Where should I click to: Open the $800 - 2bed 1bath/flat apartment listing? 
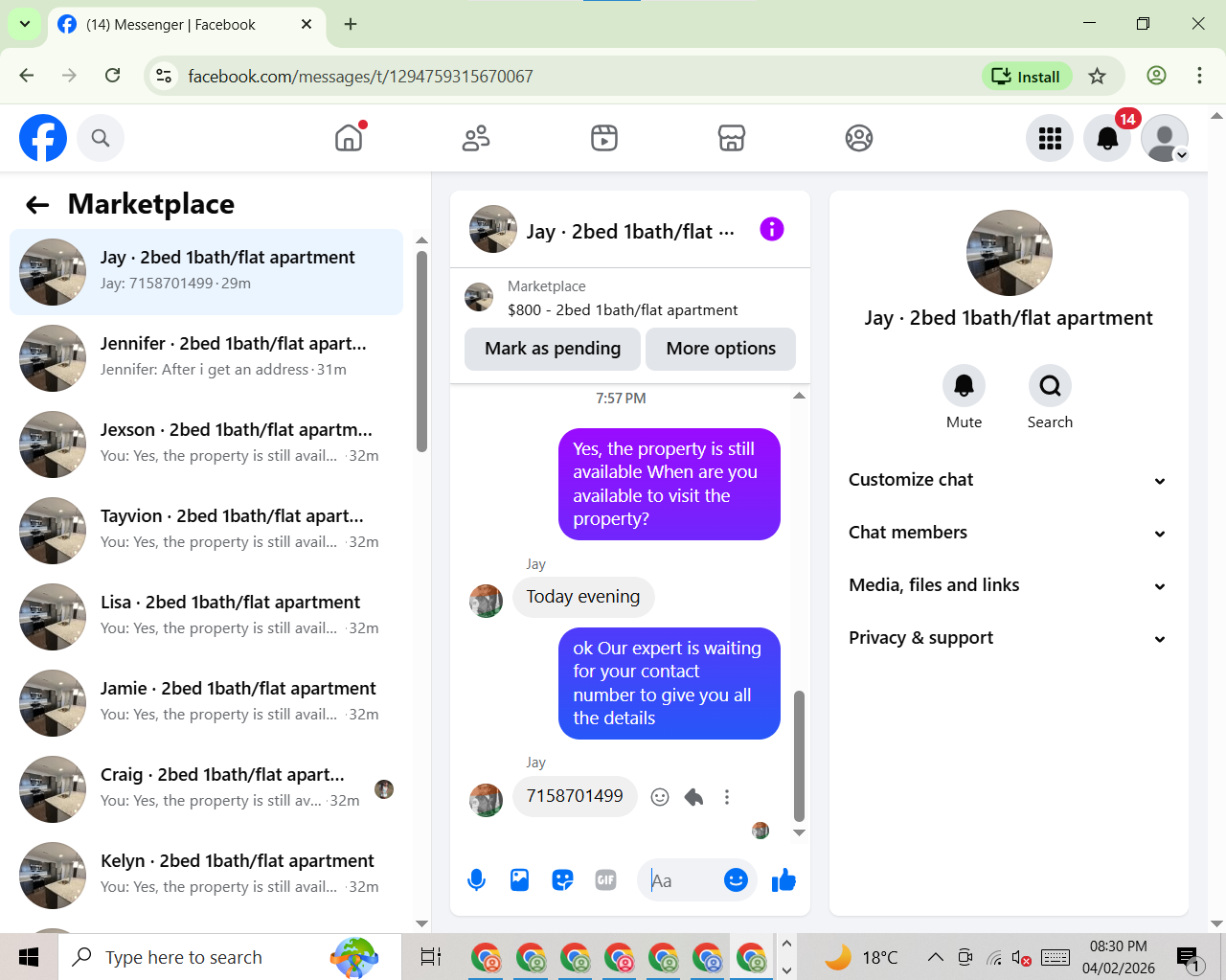click(623, 309)
